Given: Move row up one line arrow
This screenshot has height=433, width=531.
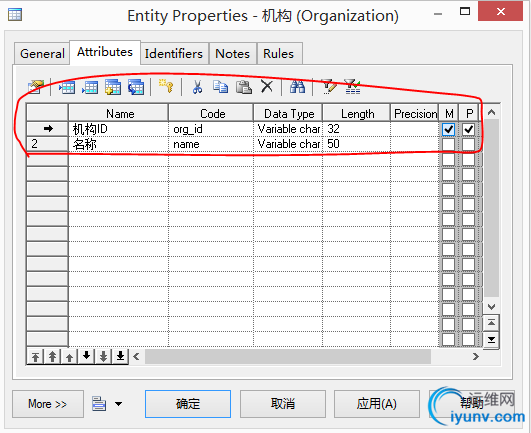Looking at the screenshot, I should click(69, 356).
